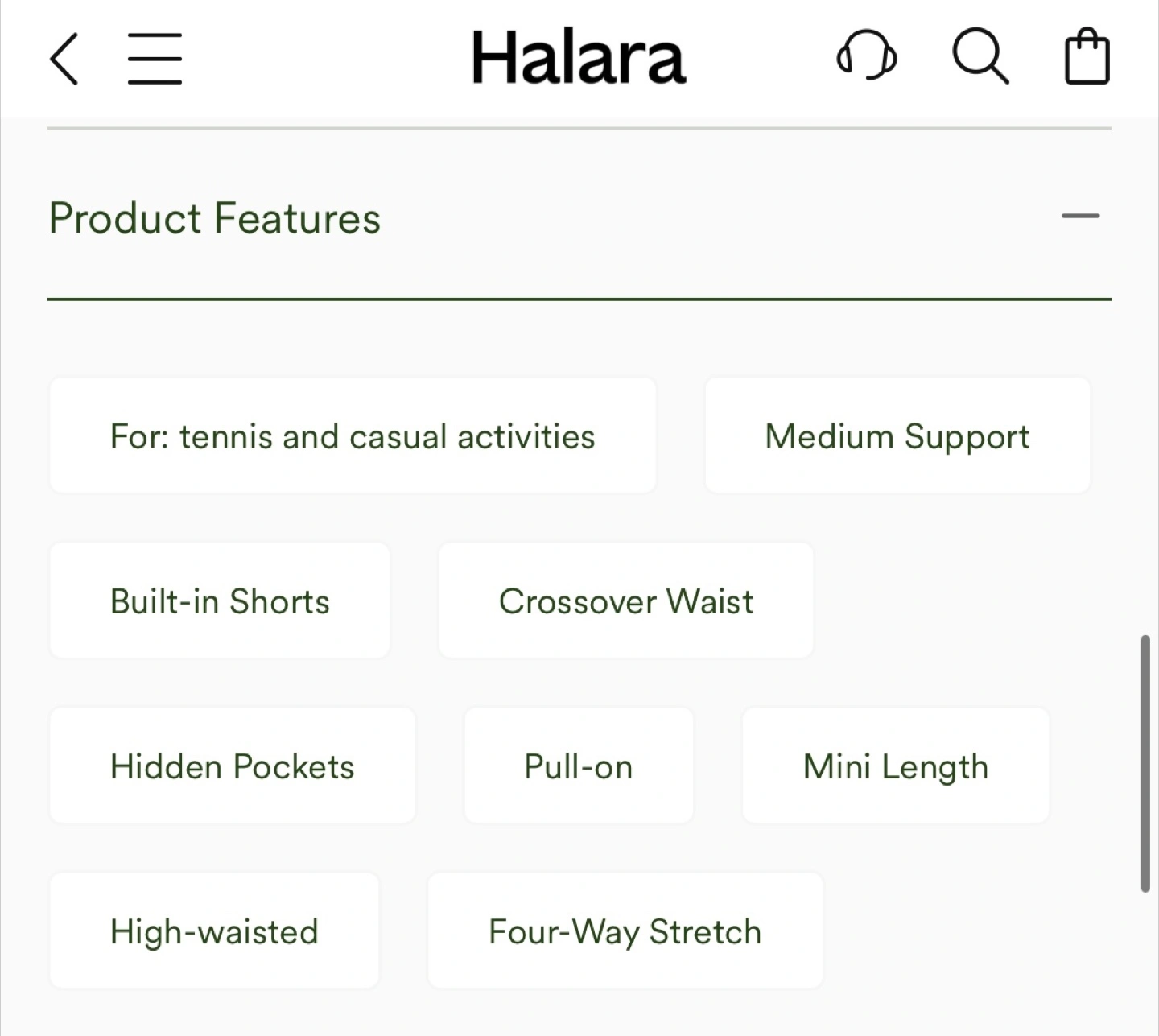Click the Four-Way Stretch chip
The height and width of the screenshot is (1036, 1159).
coord(625,931)
